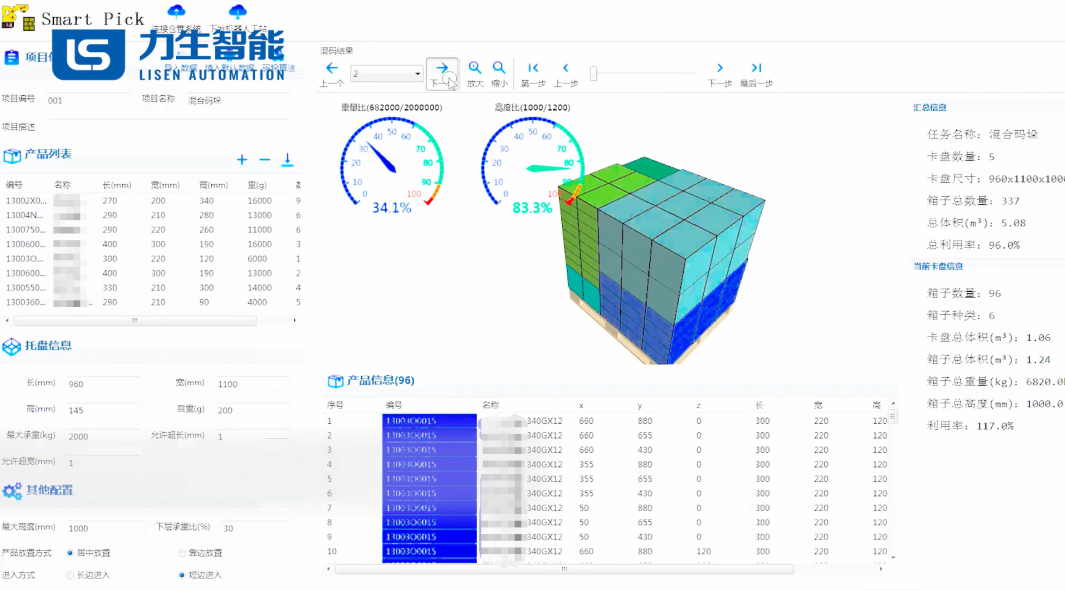Remove a product with the minus icon

tap(265, 160)
